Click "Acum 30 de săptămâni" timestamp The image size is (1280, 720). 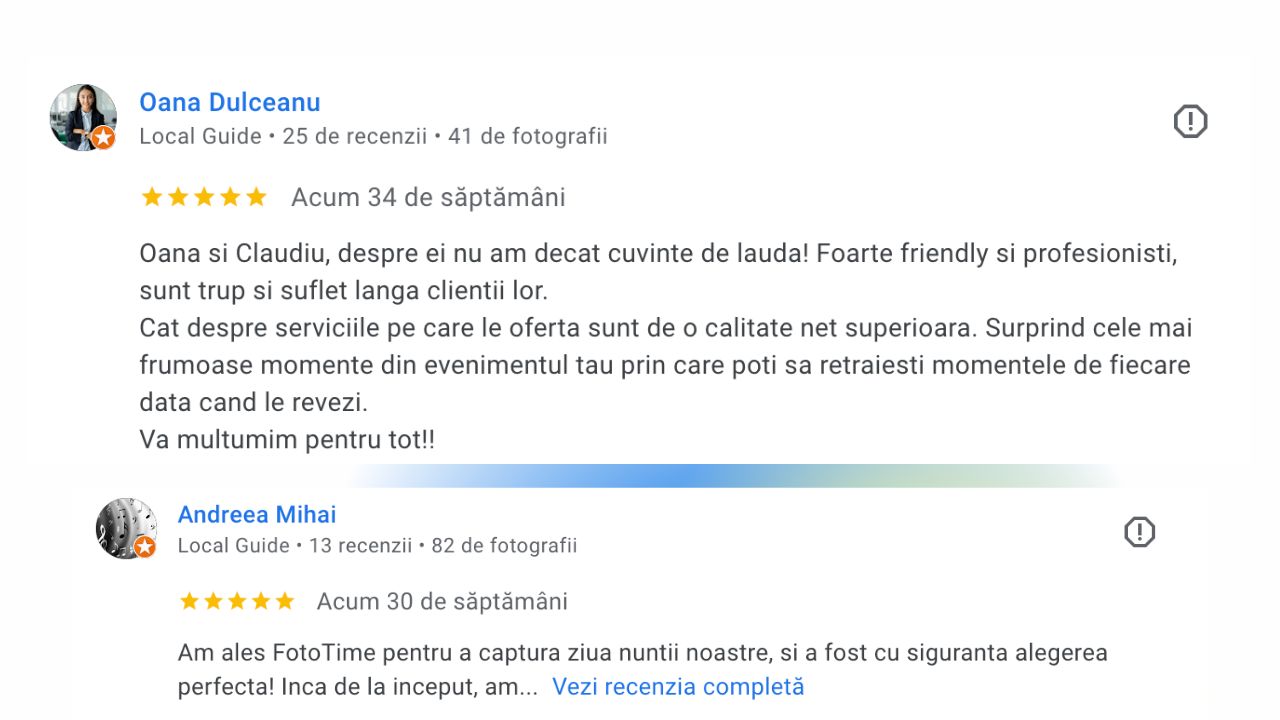pos(442,601)
